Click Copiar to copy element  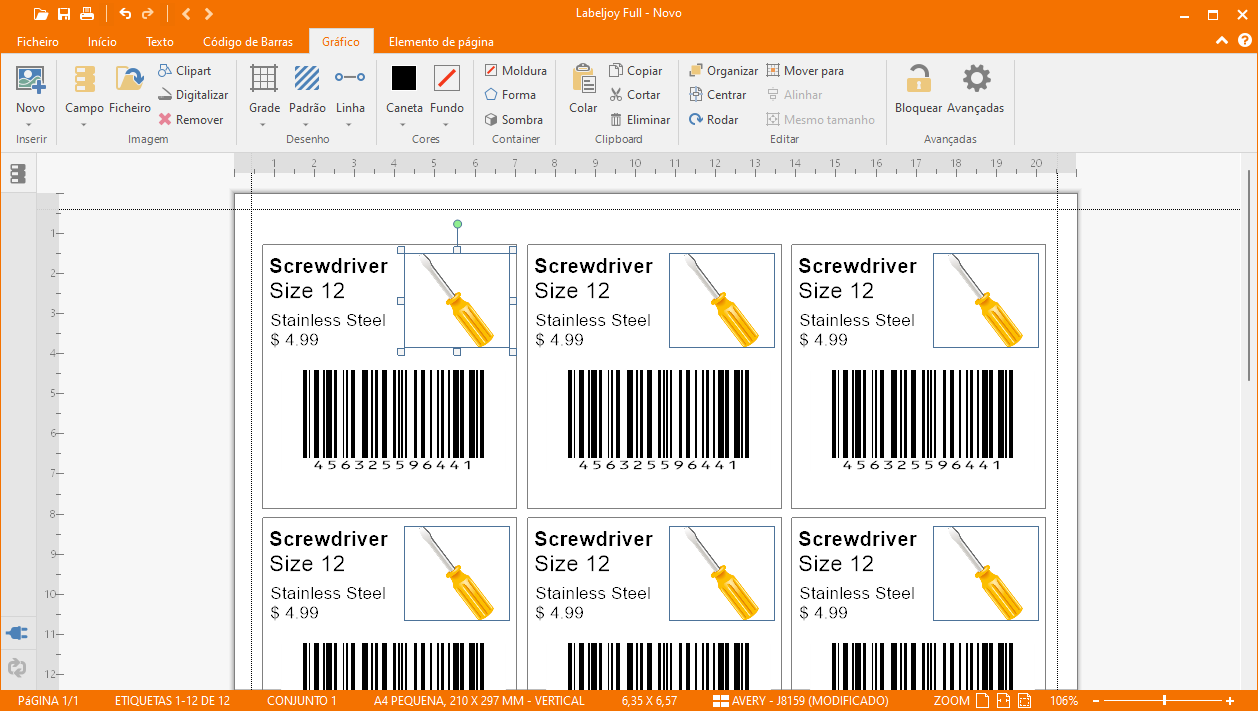[635, 71]
